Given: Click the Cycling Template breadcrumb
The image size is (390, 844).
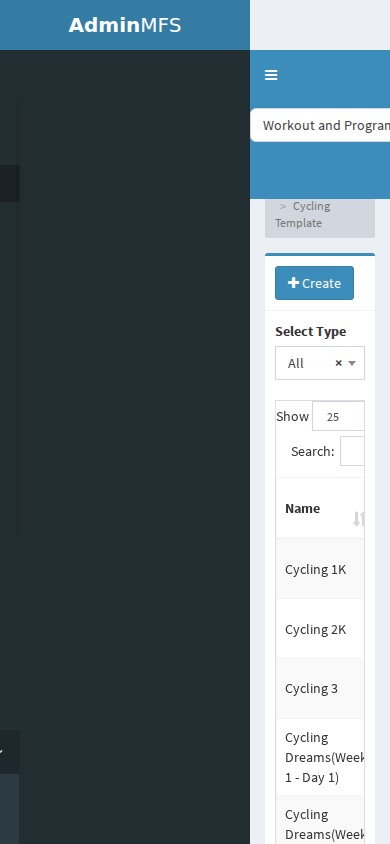Looking at the screenshot, I should click(x=303, y=214).
